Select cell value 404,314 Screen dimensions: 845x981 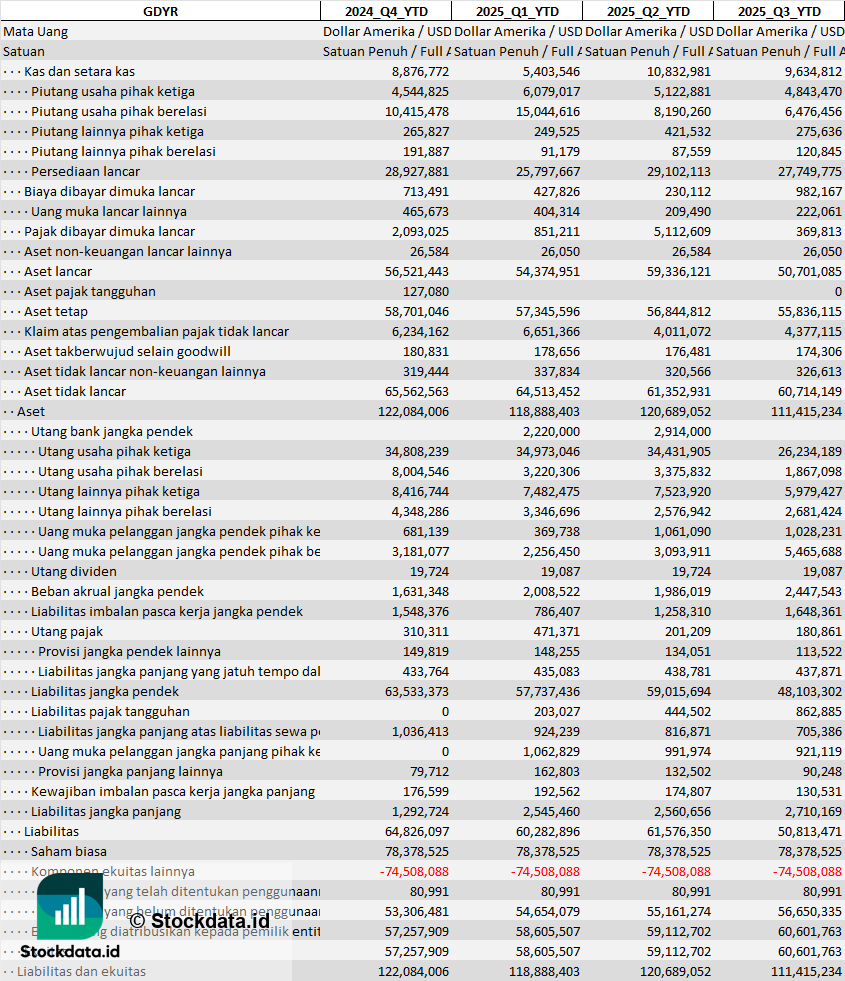tap(557, 211)
